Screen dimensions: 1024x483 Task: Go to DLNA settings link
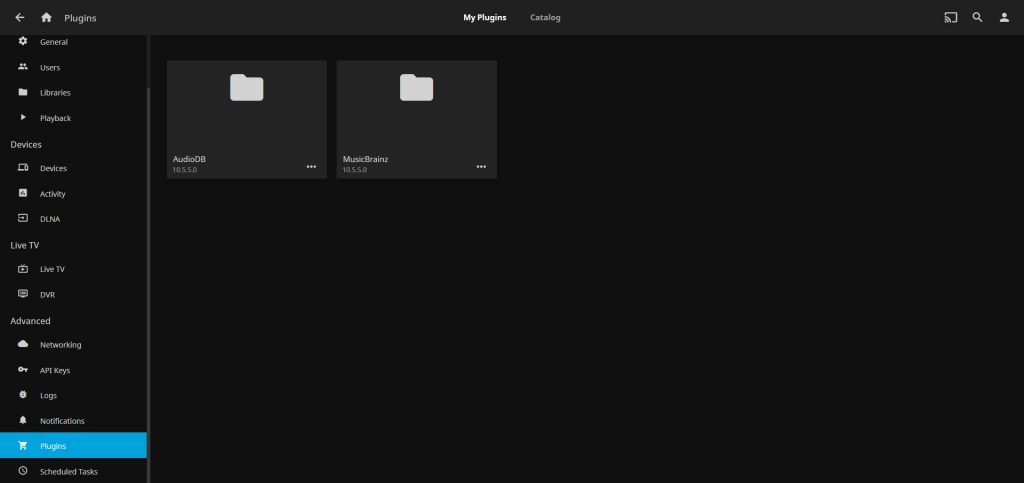pyautogui.click(x=73, y=219)
